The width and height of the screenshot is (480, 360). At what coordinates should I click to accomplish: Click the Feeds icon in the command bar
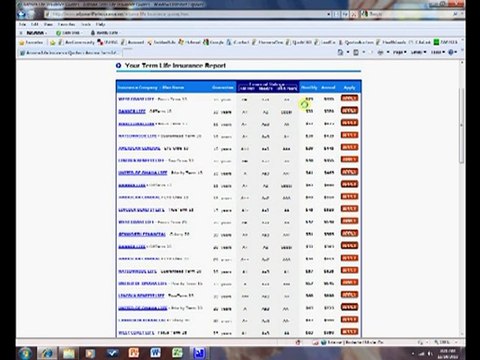[356, 52]
